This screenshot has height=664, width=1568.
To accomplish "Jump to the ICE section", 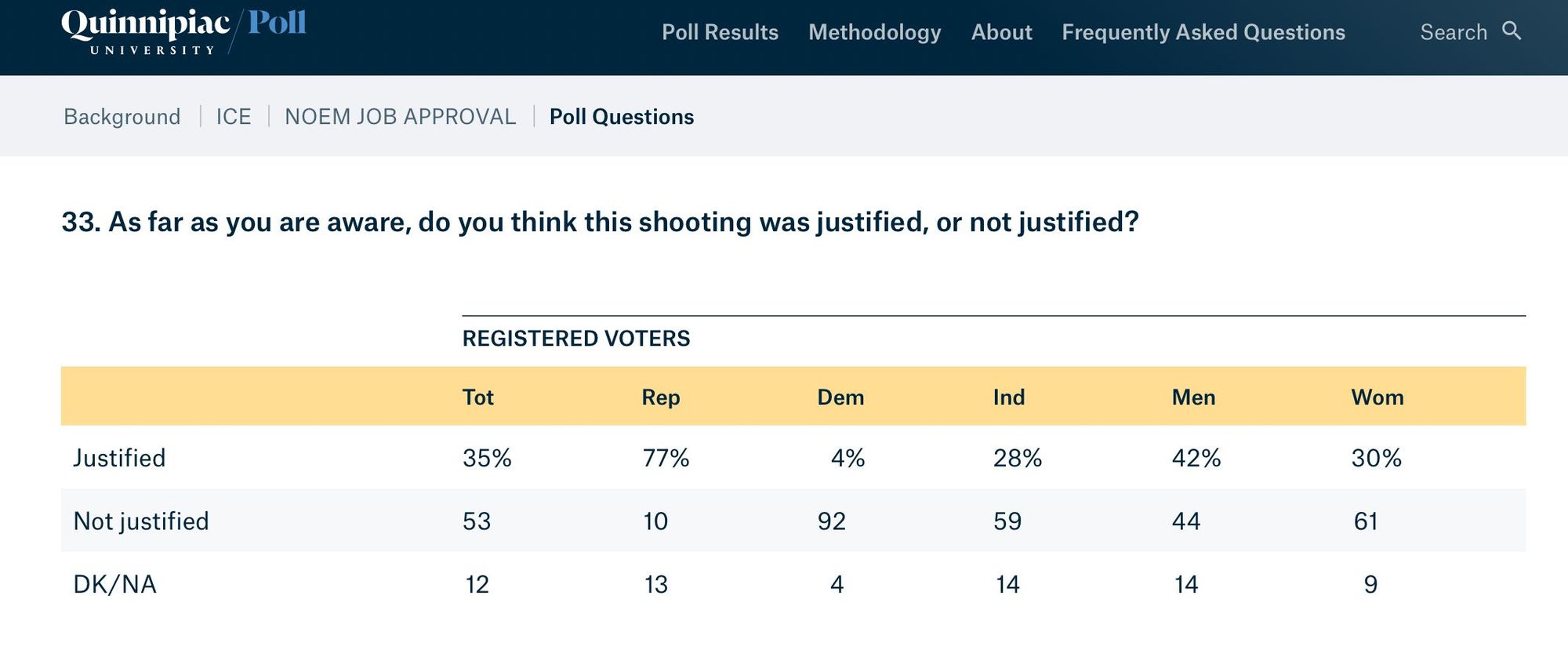I will [x=234, y=117].
